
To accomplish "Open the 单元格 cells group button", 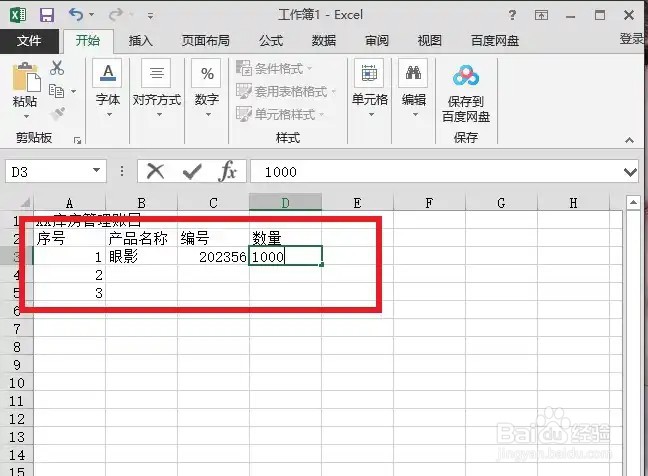I will pyautogui.click(x=369, y=88).
